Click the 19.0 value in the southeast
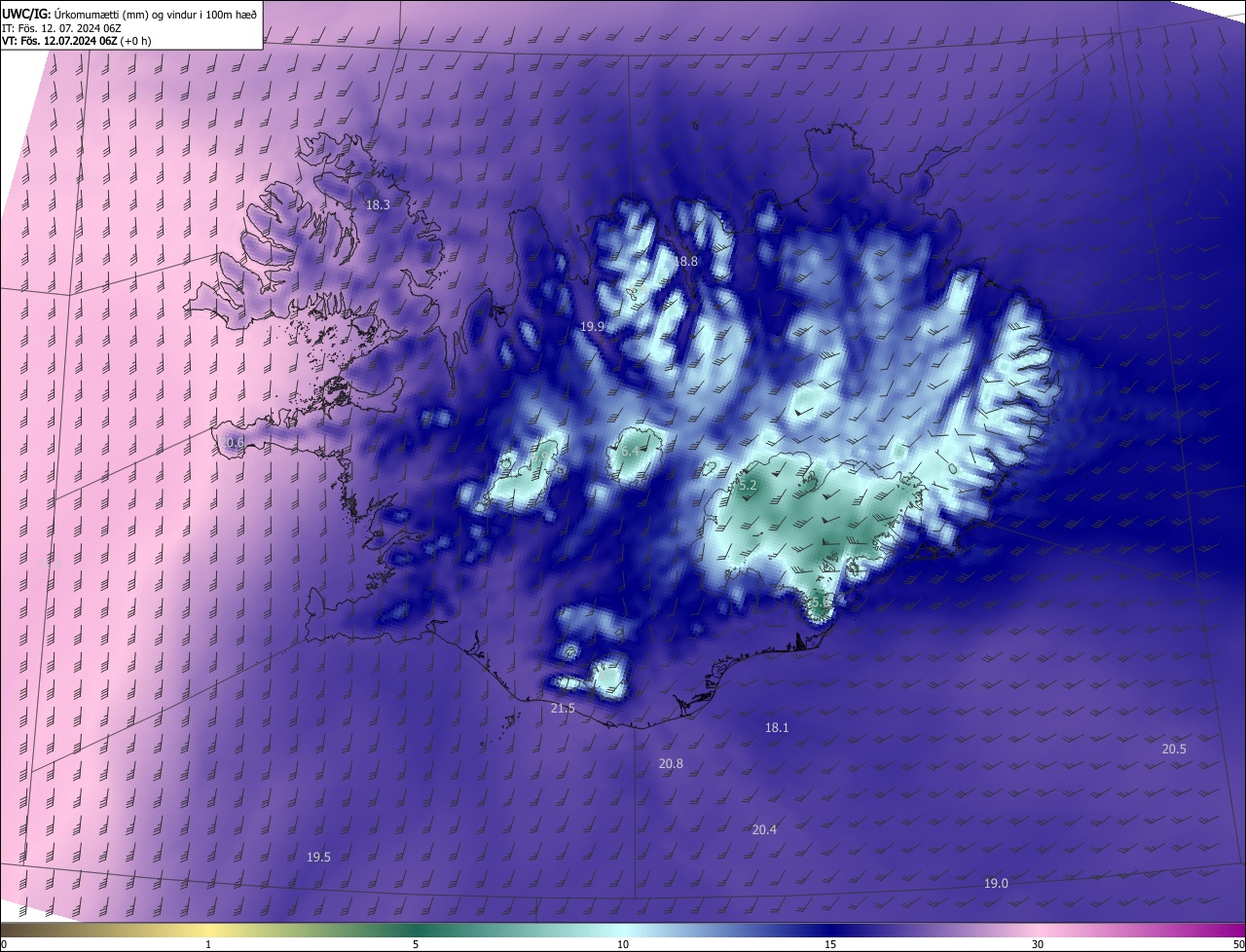Viewport: 1246px width, 952px height. 996,884
